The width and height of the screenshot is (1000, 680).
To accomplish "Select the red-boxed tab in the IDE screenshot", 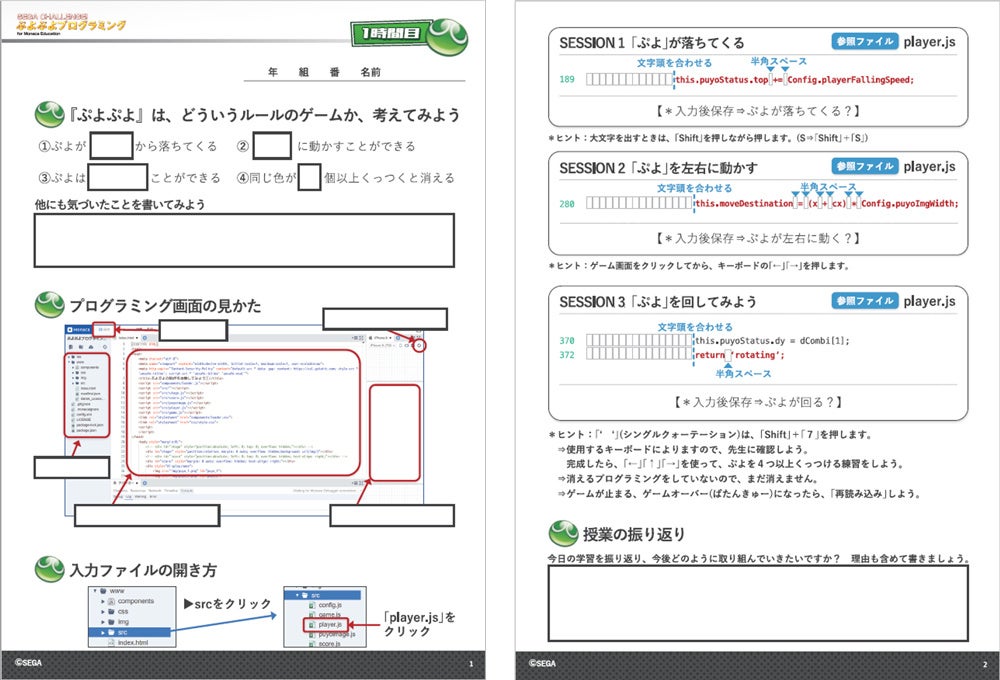I will coord(104,329).
